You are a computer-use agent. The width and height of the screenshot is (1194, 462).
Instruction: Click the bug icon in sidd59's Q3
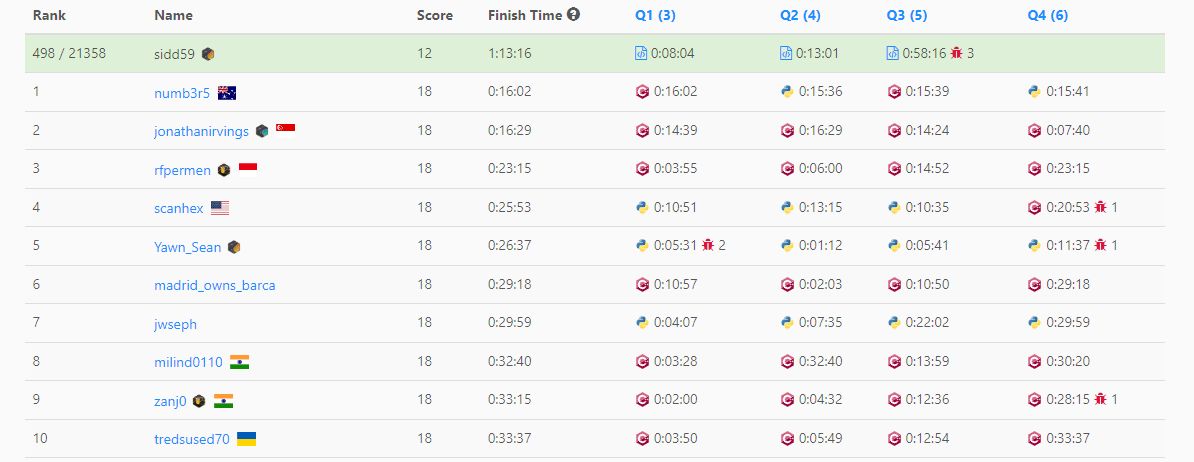956,53
